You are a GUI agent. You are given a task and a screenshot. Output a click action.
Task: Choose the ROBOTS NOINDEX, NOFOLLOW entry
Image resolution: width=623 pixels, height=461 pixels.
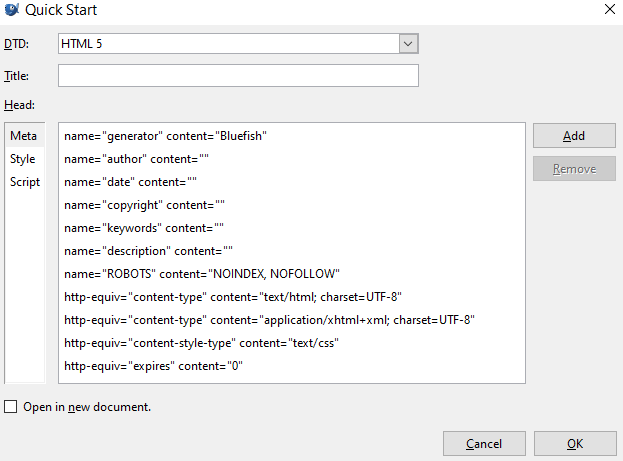pyautogui.click(x=202, y=274)
